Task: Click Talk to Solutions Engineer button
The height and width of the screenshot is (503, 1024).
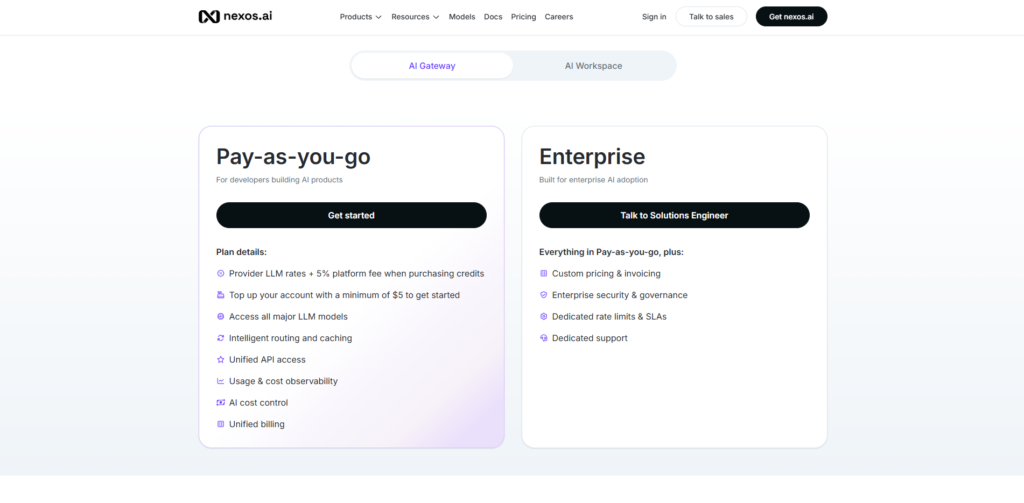Action: 674,216
